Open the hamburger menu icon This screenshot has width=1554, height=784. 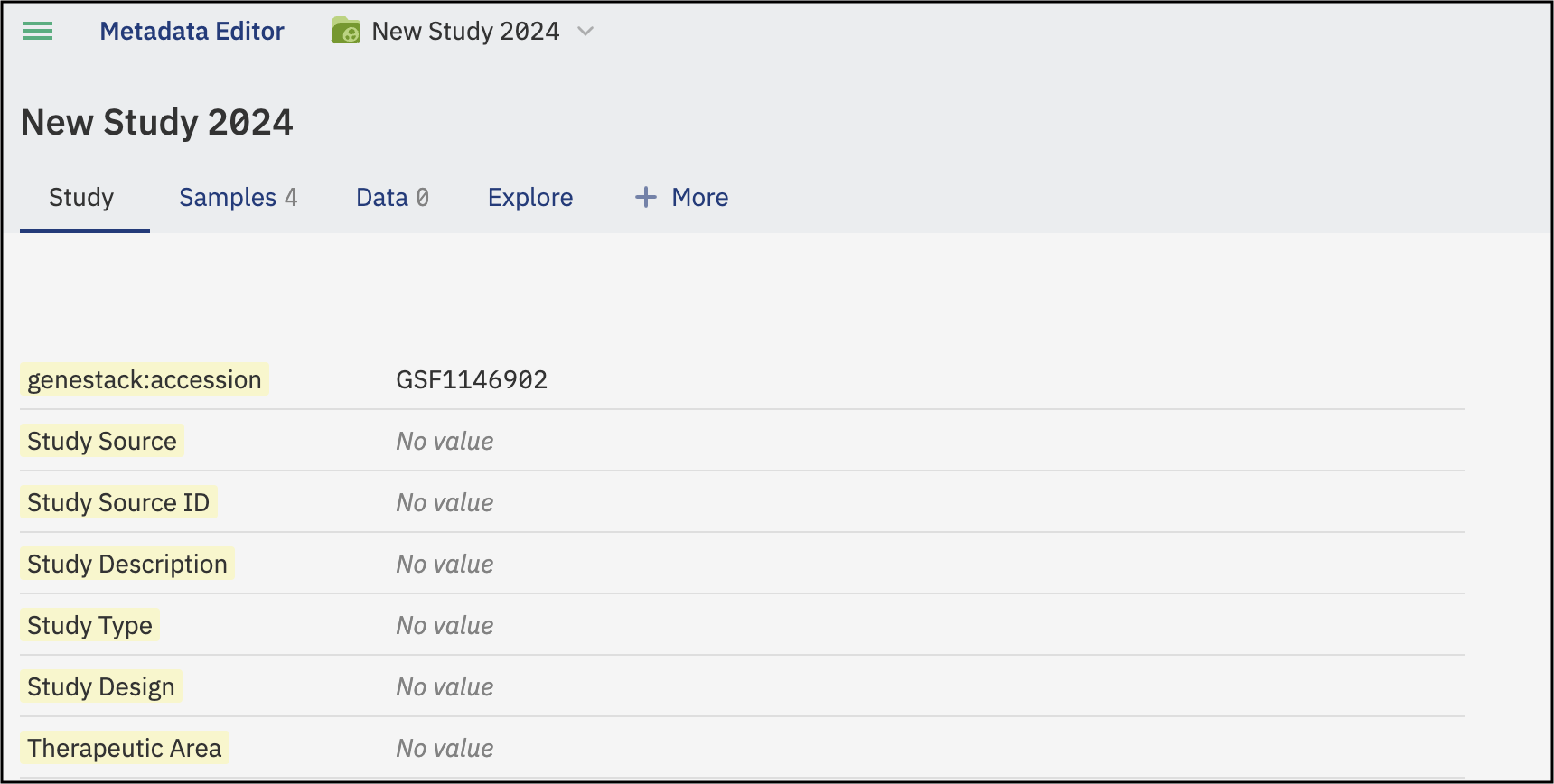click(38, 32)
